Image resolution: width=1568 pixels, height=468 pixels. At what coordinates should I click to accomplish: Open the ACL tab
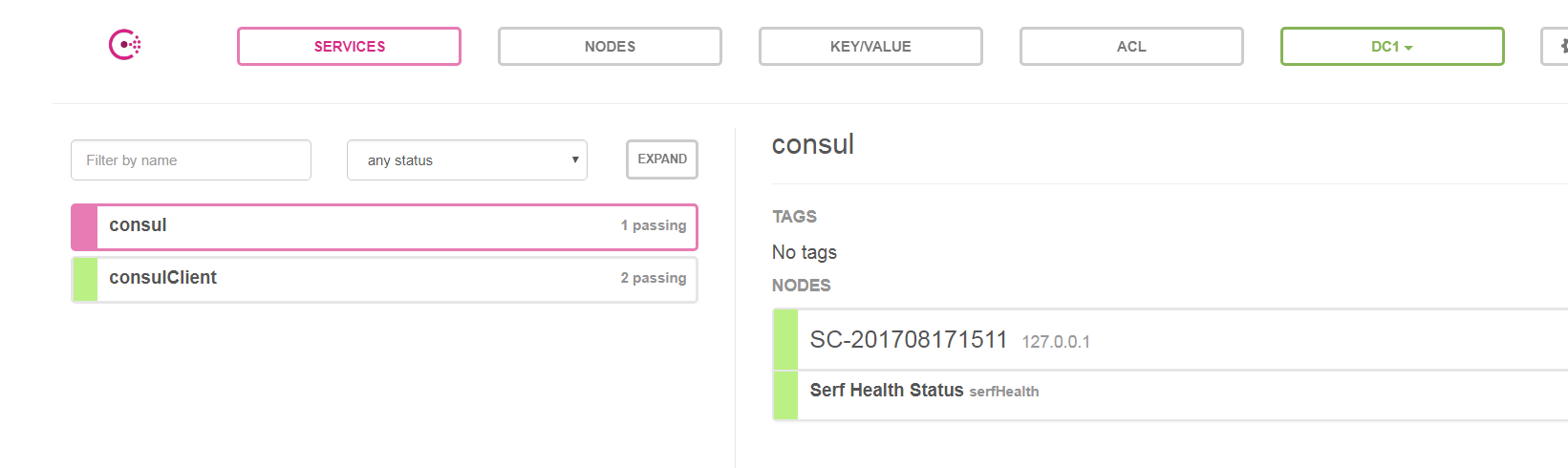[x=1131, y=46]
